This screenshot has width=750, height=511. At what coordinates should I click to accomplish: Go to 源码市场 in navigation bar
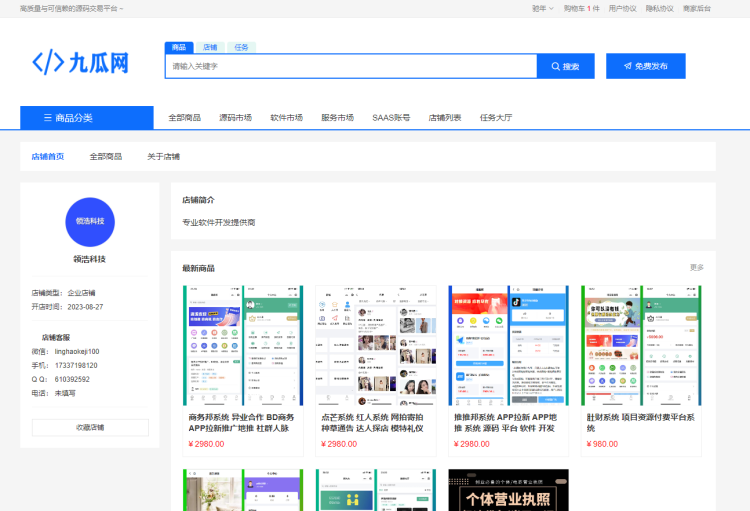[236, 118]
